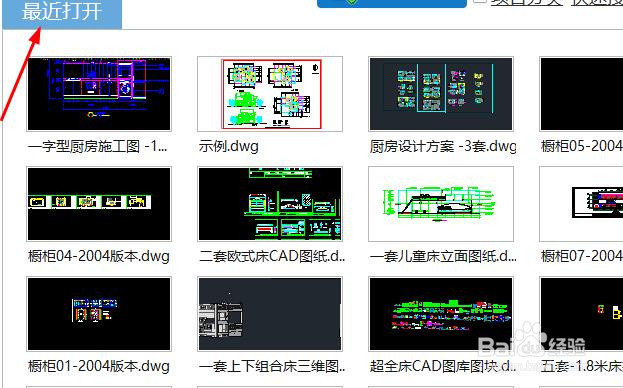
Task: Open the 超全床CAD图库图块 thumbnail
Action: [x=441, y=314]
